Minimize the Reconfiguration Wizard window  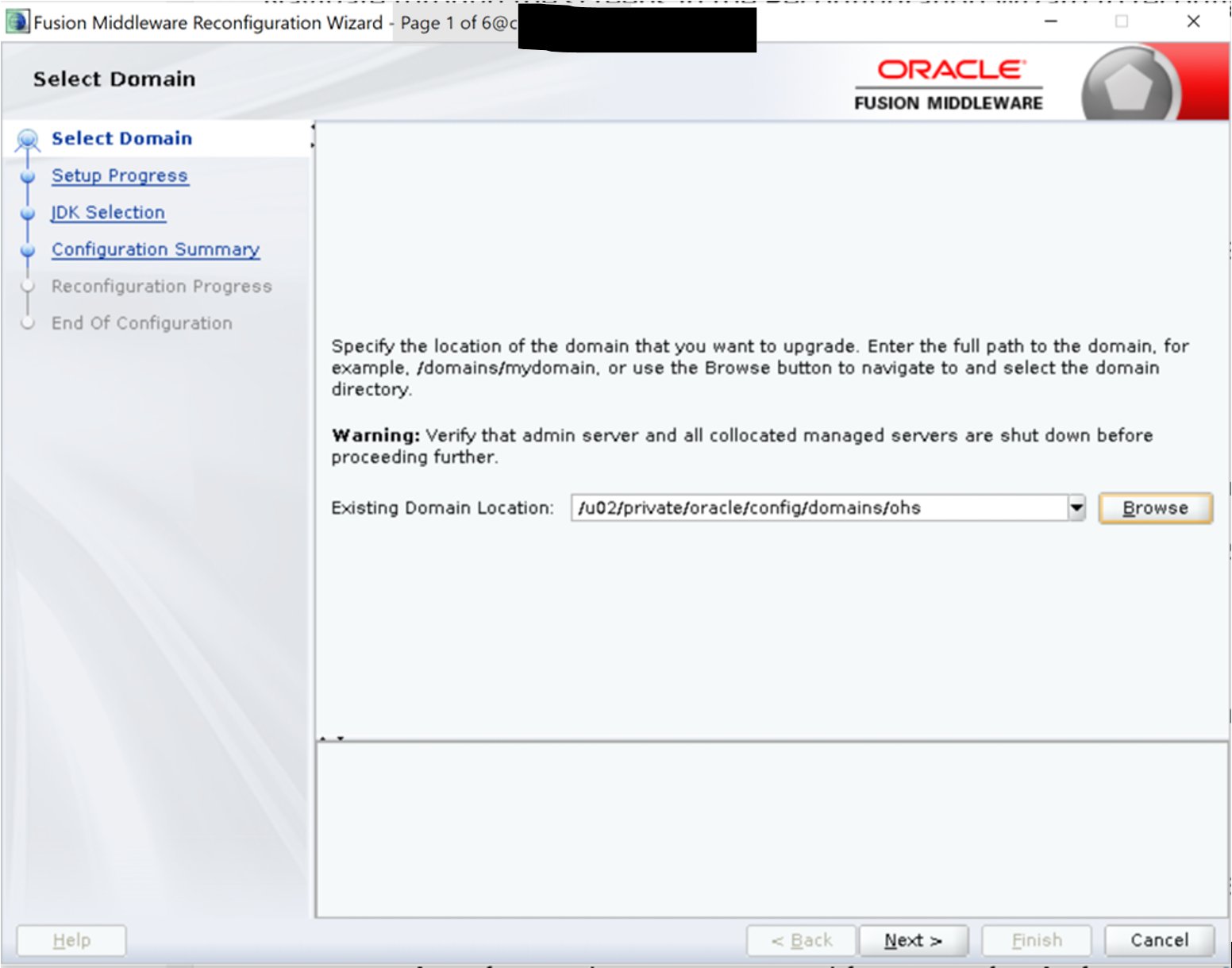tap(1051, 21)
